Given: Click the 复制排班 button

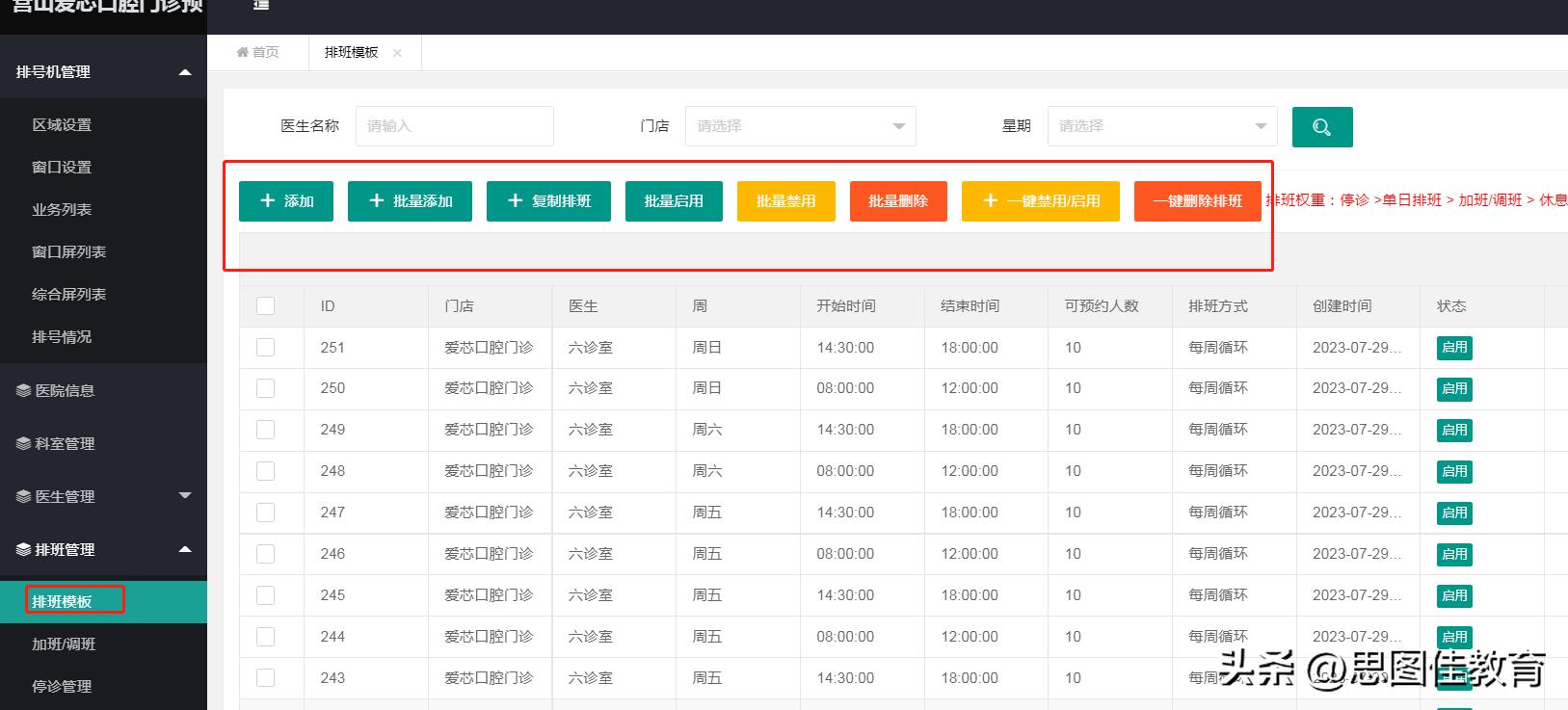Looking at the screenshot, I should tap(548, 201).
